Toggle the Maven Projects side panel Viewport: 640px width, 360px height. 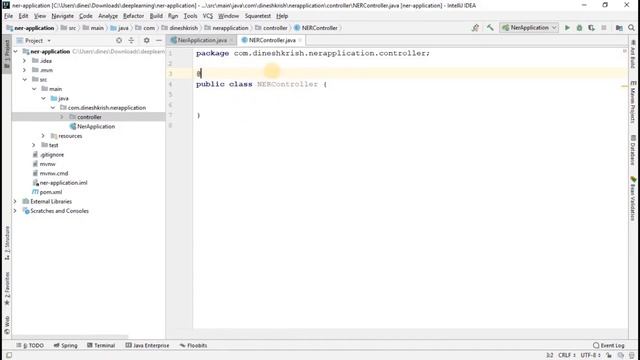point(633,102)
